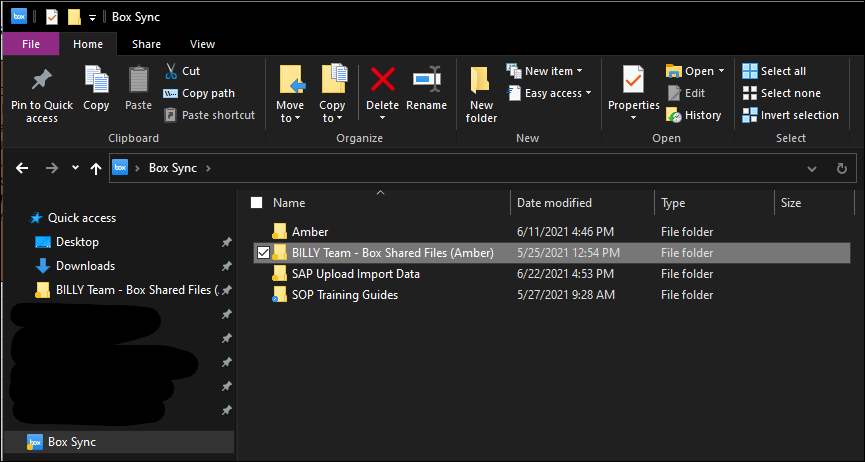The width and height of the screenshot is (865, 462).
Task: Cut the selected item with scissors
Action: (183, 71)
